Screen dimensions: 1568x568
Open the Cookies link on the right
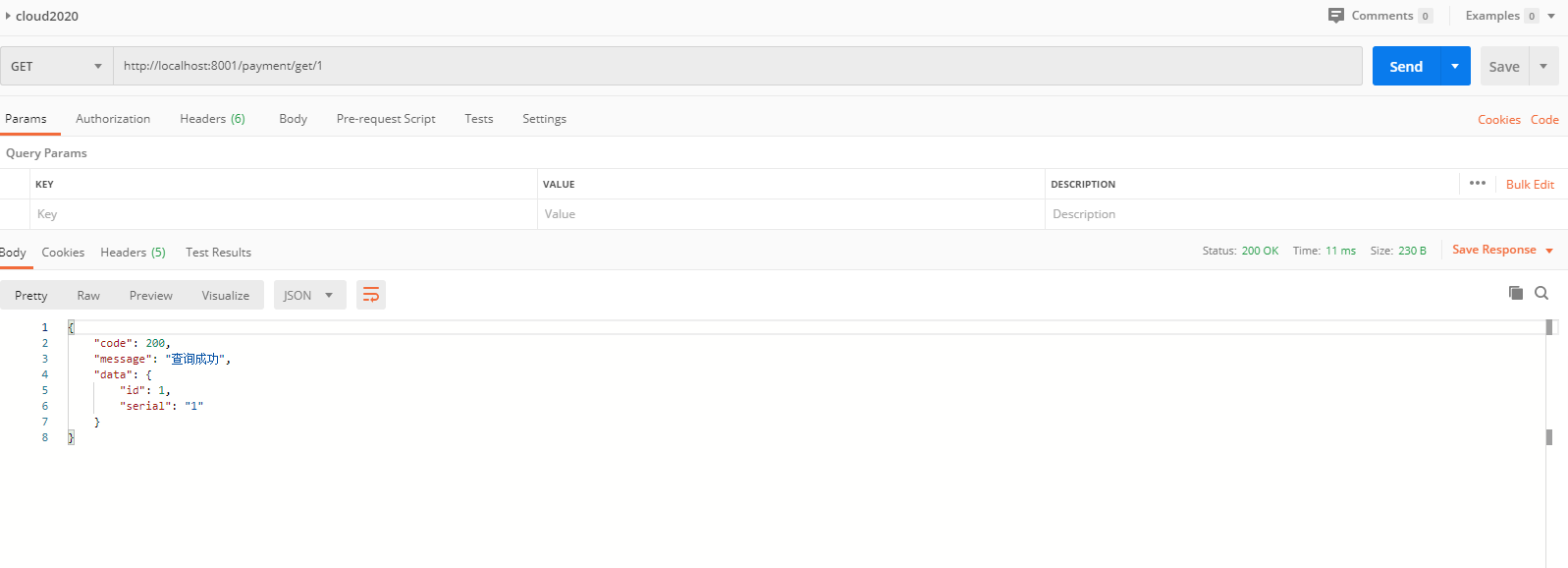point(1499,119)
